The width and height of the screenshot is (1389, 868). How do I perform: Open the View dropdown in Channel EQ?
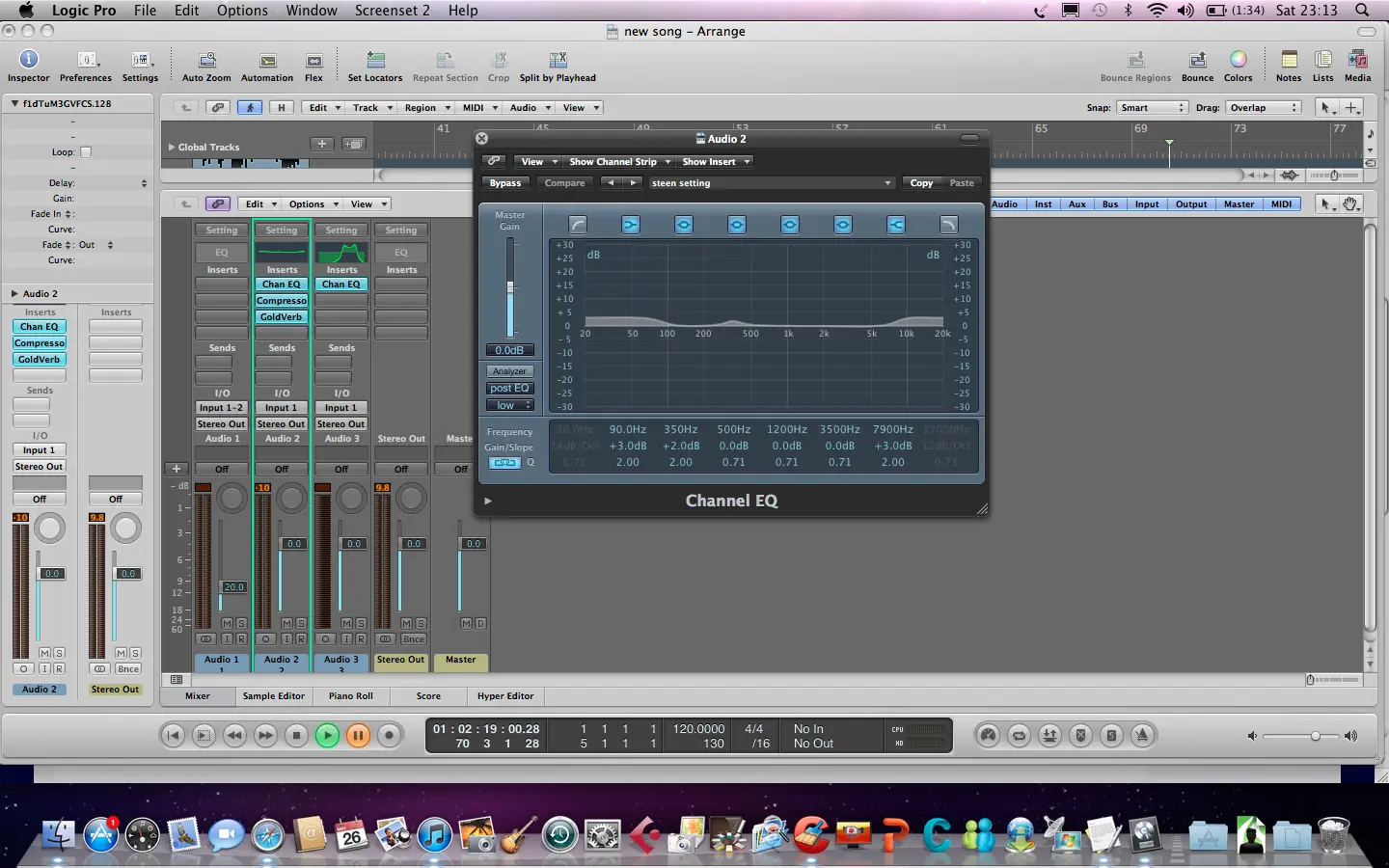pos(537,162)
